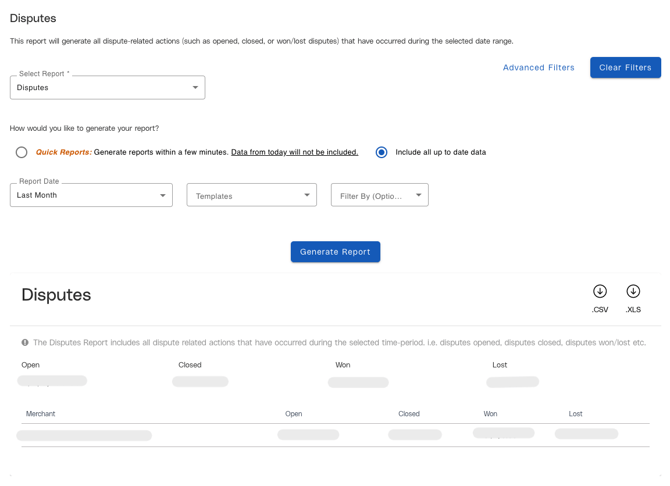The height and width of the screenshot is (486, 670).
Task: Sort by the Merchant column header
Action: tap(41, 414)
